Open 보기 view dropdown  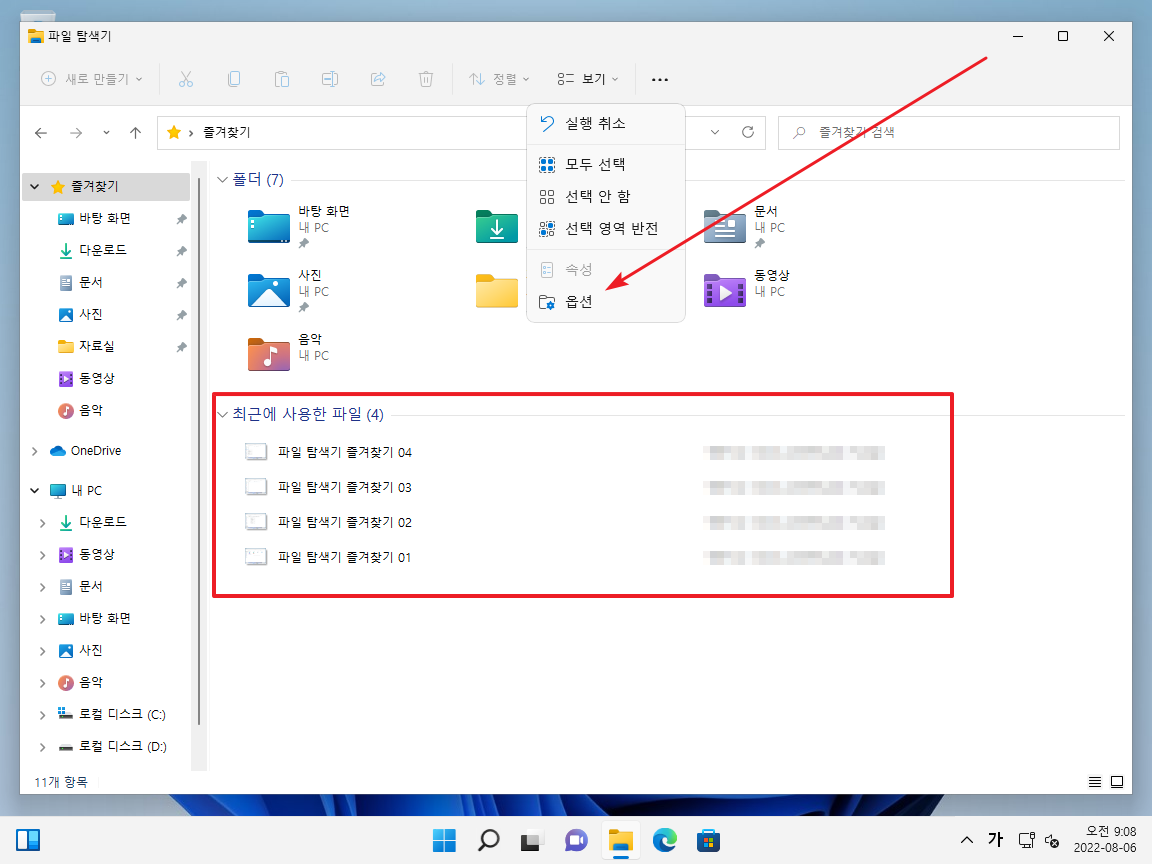tap(588, 79)
